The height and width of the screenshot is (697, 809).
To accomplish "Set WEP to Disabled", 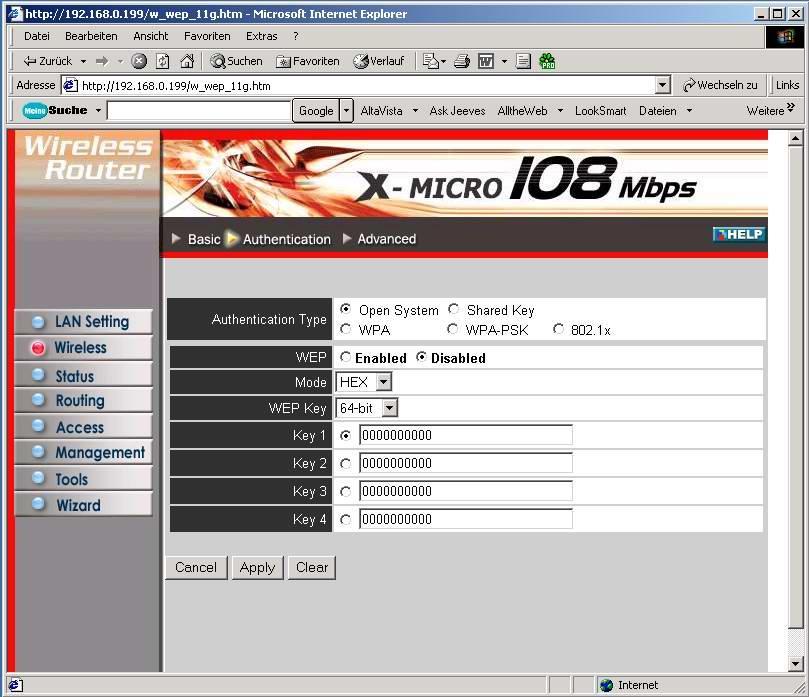I will point(422,356).
